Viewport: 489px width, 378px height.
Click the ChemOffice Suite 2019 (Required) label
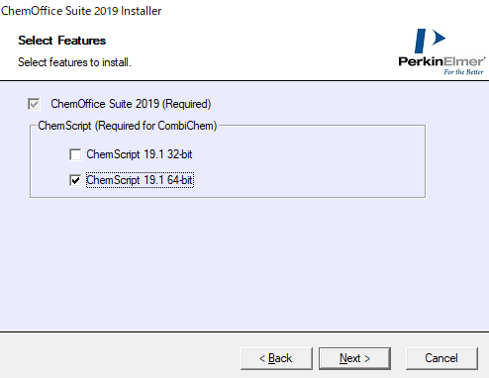[x=131, y=104]
